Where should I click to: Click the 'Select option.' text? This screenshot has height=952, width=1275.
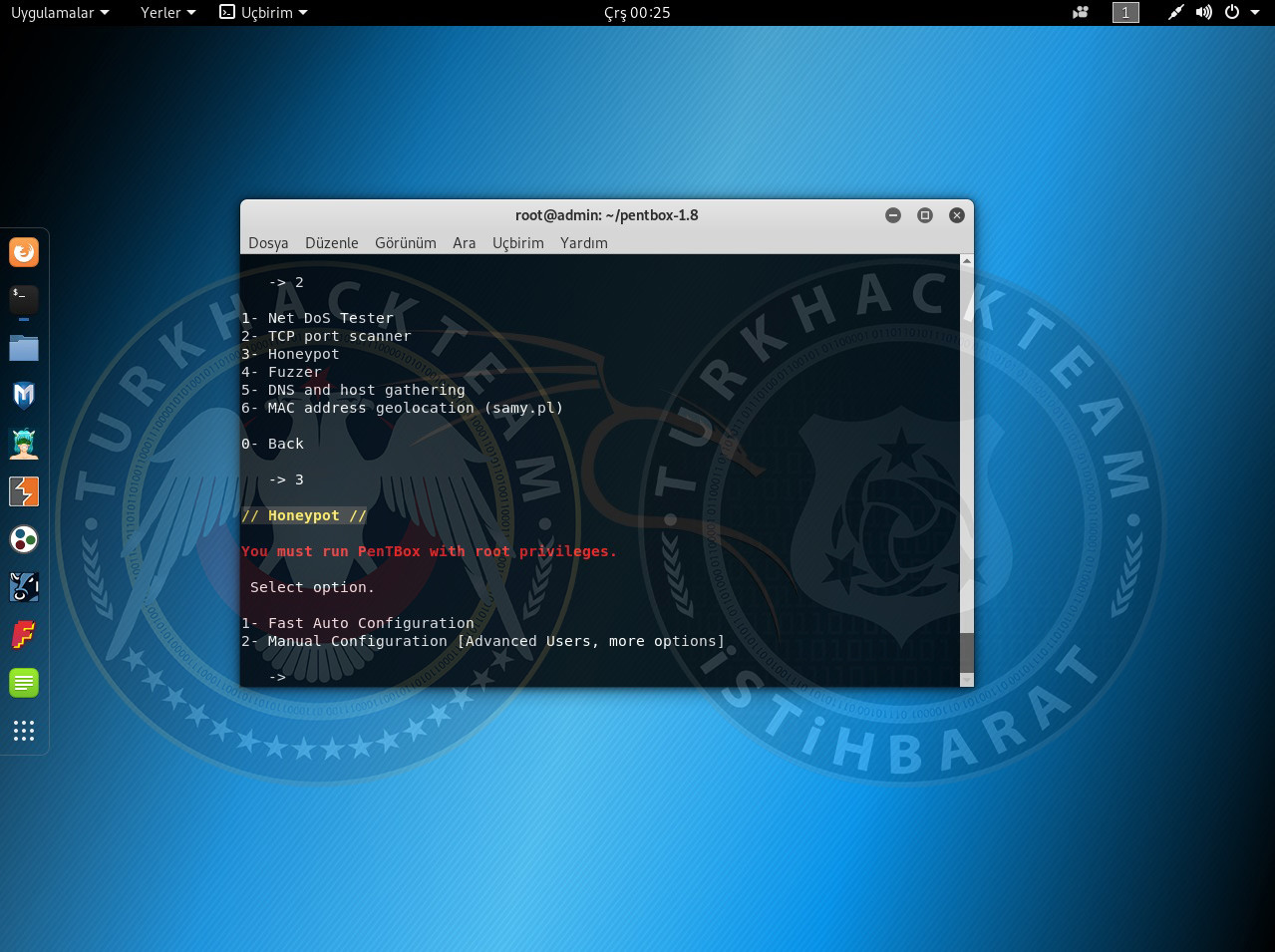313,587
